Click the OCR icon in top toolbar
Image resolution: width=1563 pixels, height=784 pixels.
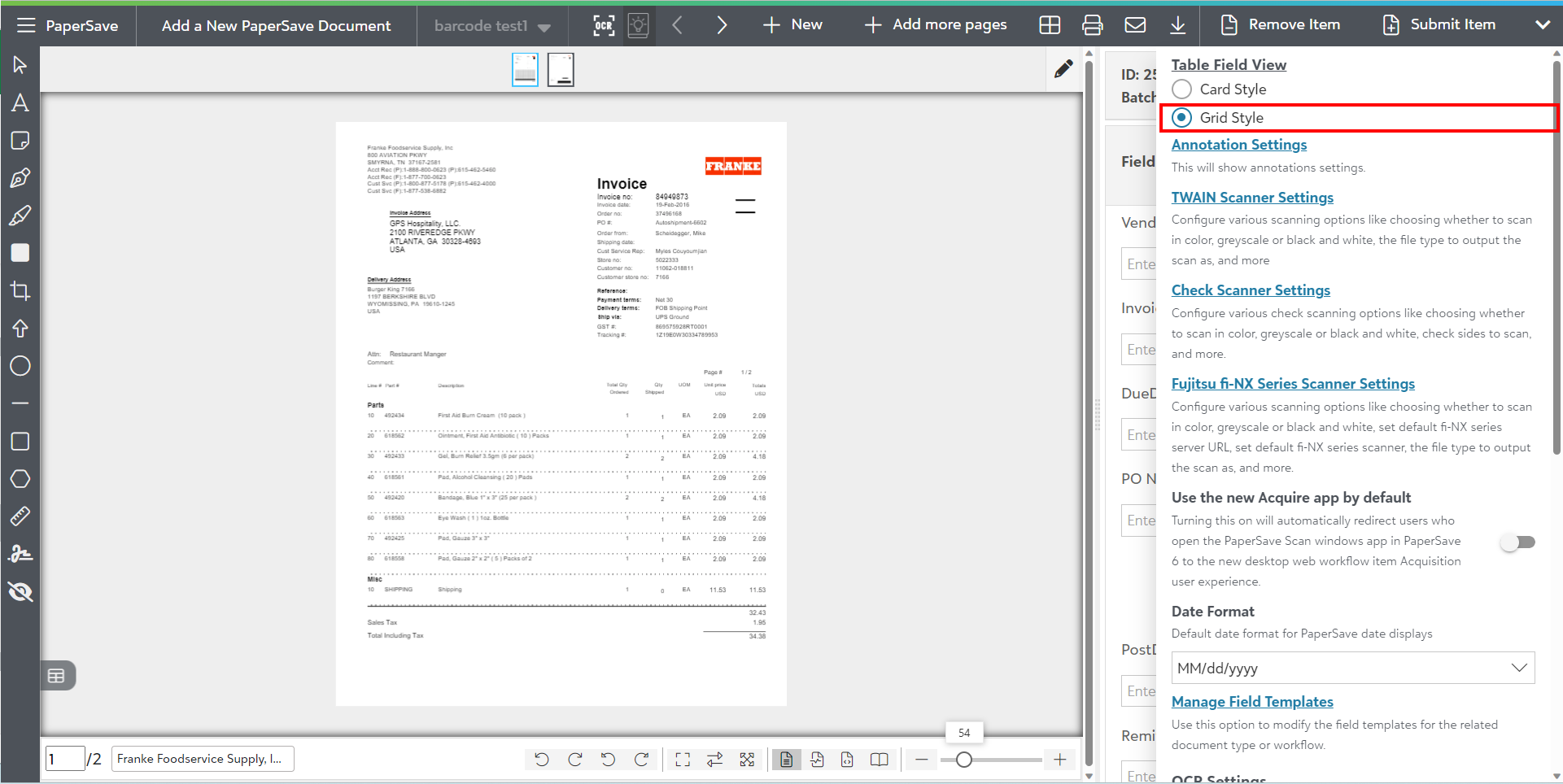[603, 25]
